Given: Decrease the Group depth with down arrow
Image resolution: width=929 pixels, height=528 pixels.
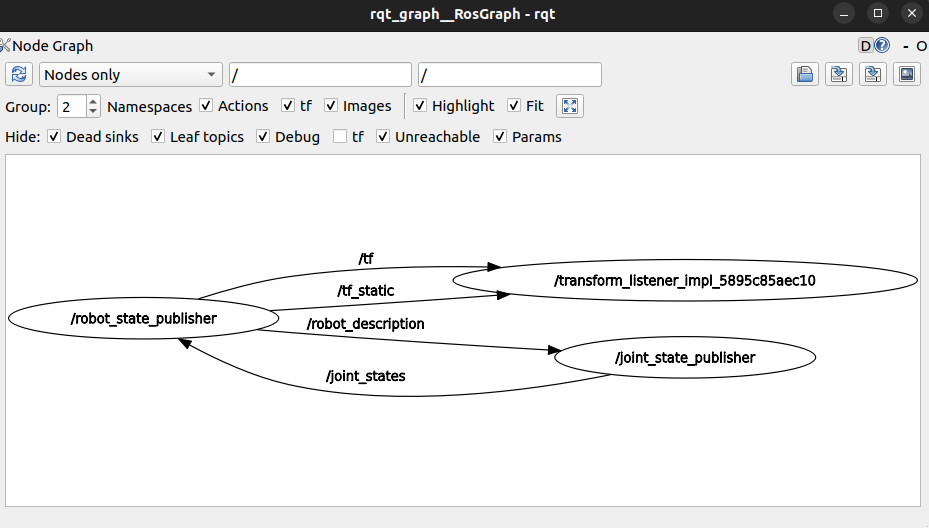Looking at the screenshot, I should [93, 111].
